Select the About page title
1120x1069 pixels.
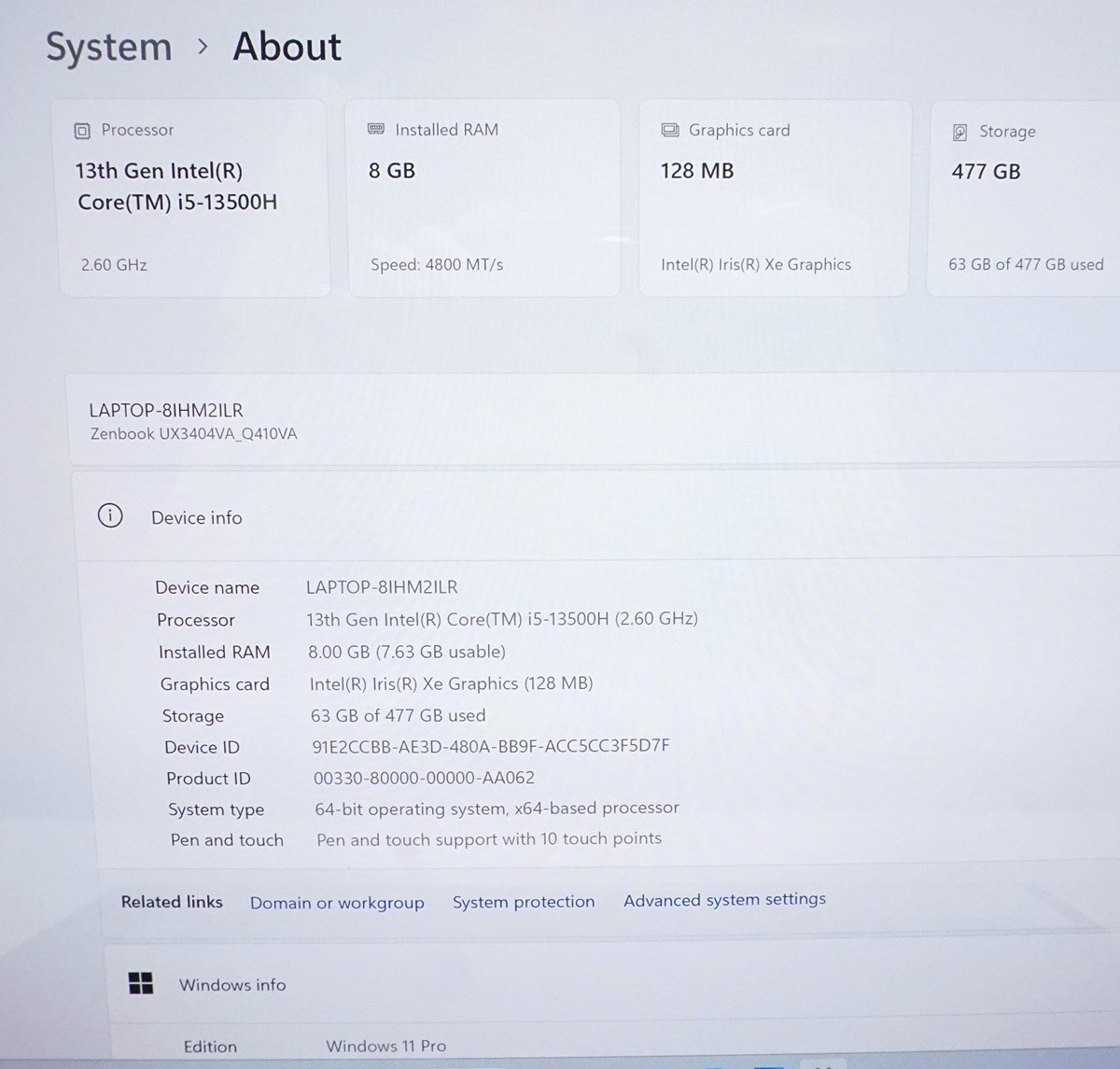(287, 47)
